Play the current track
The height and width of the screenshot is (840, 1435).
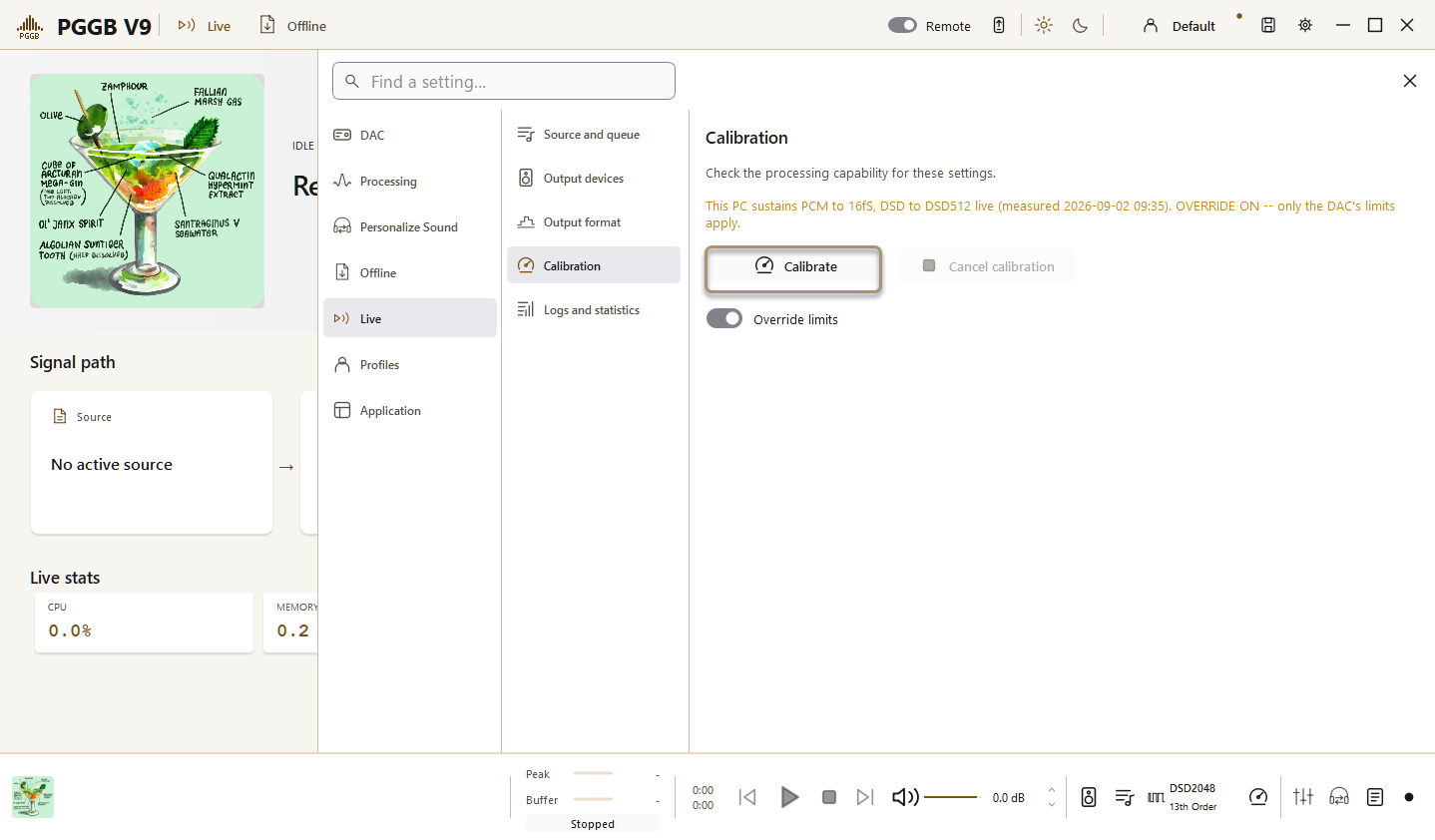(789, 797)
